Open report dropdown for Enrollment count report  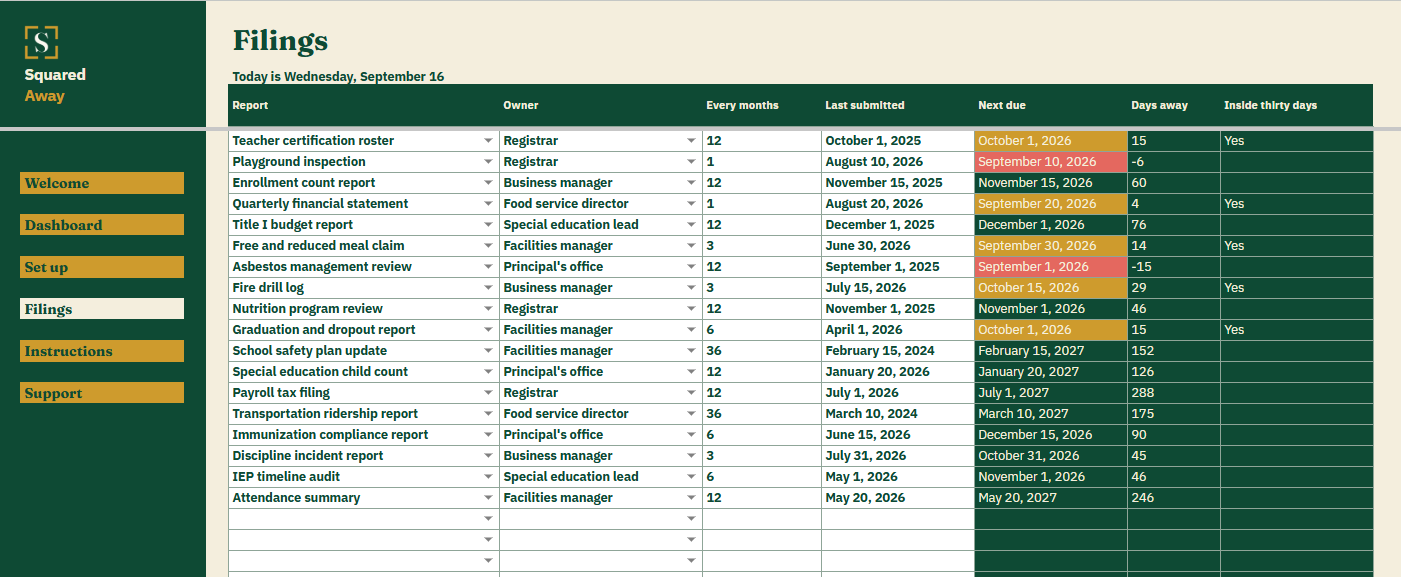coord(488,183)
